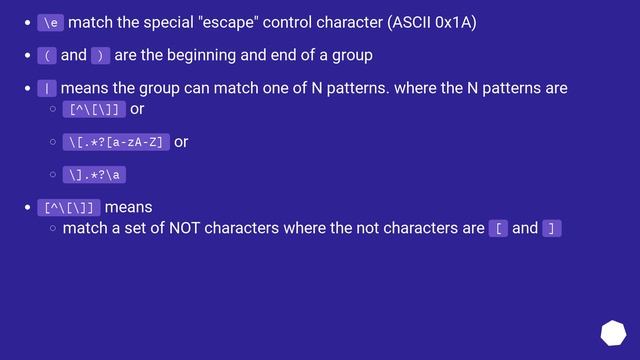
Task: Click the single [ bracket code chip
Action: [x=498, y=229]
